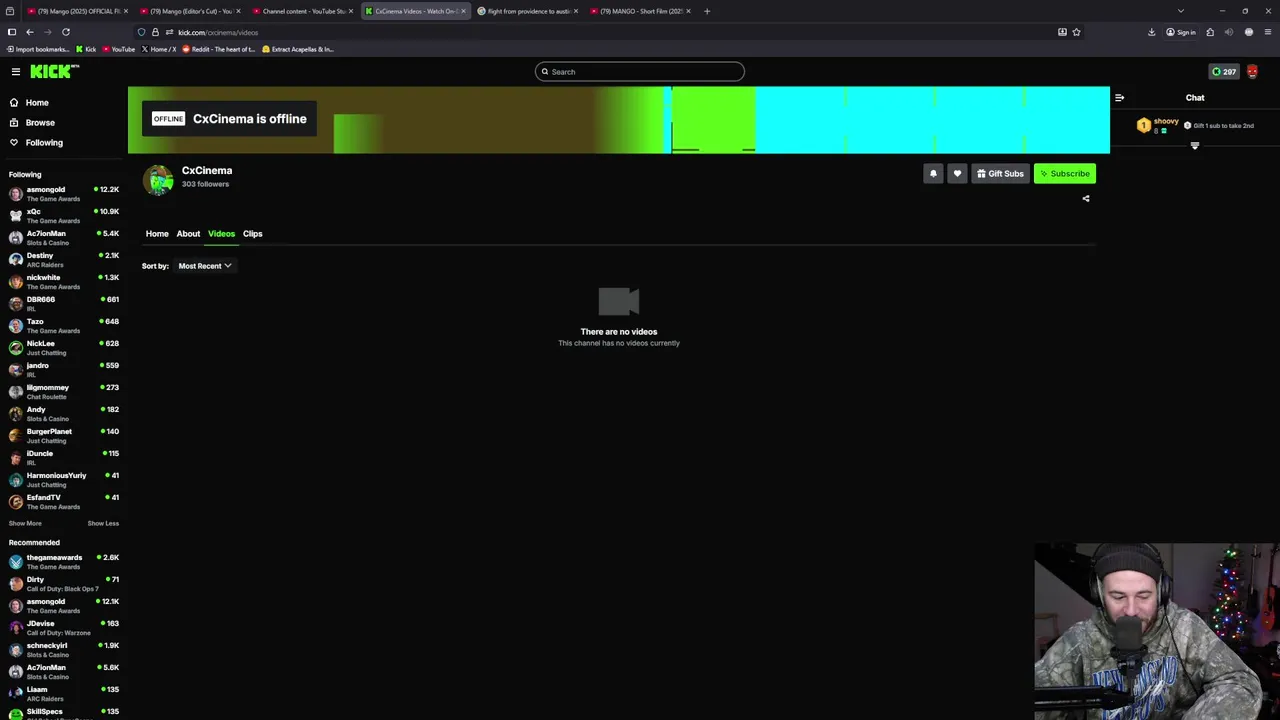The image size is (1280, 720).
Task: Click Destiny's avatar in the Following list
Action: tap(15, 260)
